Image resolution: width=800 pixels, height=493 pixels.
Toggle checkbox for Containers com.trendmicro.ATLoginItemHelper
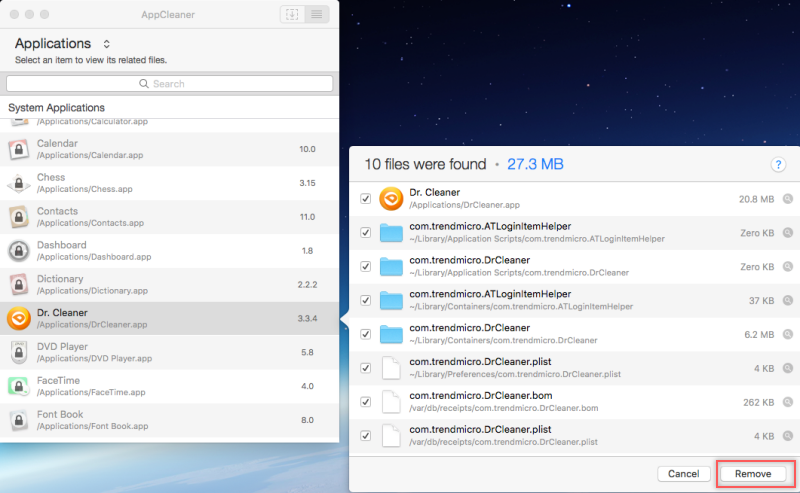[365, 300]
